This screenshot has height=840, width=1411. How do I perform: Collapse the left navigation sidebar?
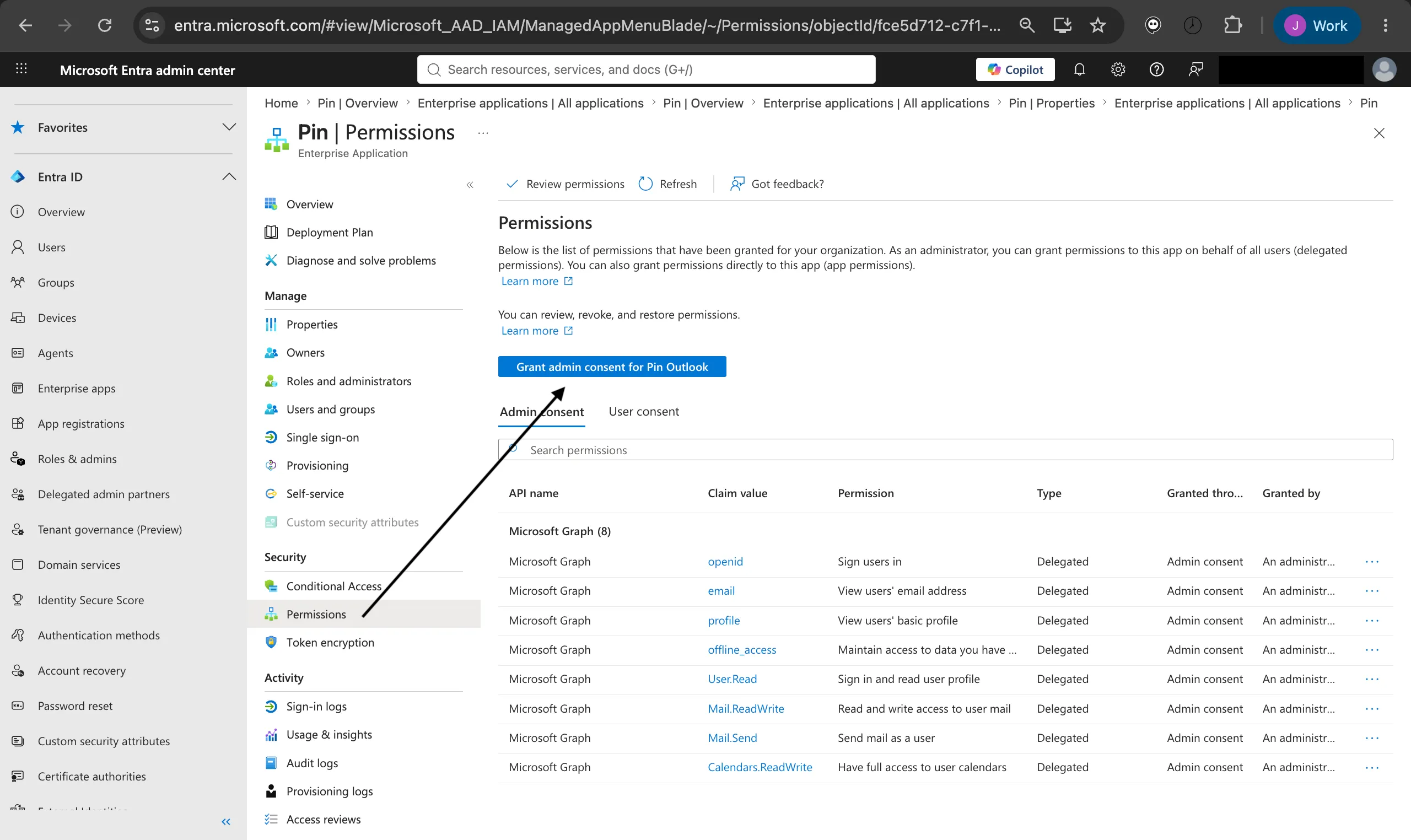click(x=226, y=821)
